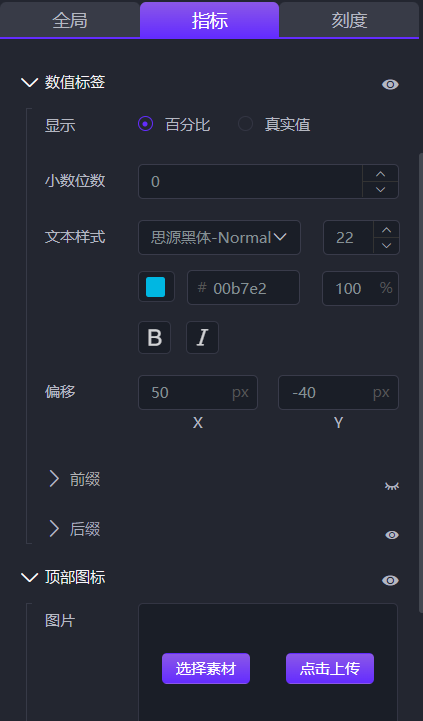Collapse the 数值标签 section

(x=29, y=83)
